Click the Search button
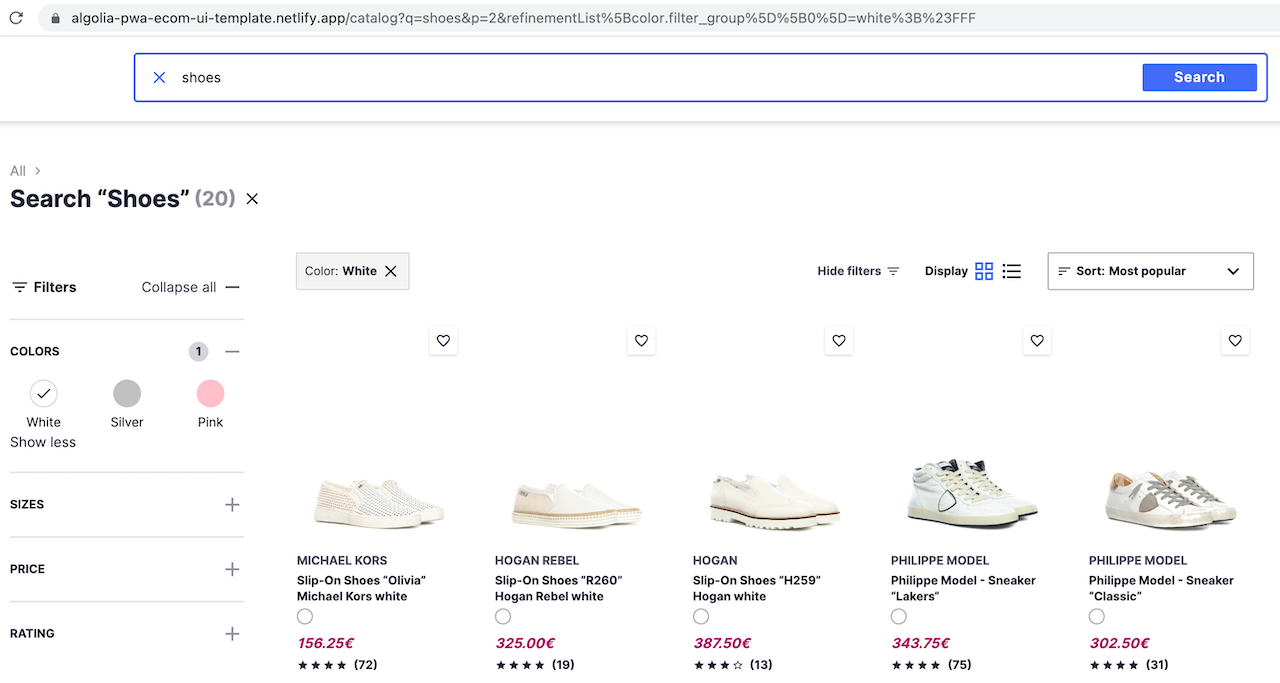Screen dimensions: 1280x683 click(1199, 77)
